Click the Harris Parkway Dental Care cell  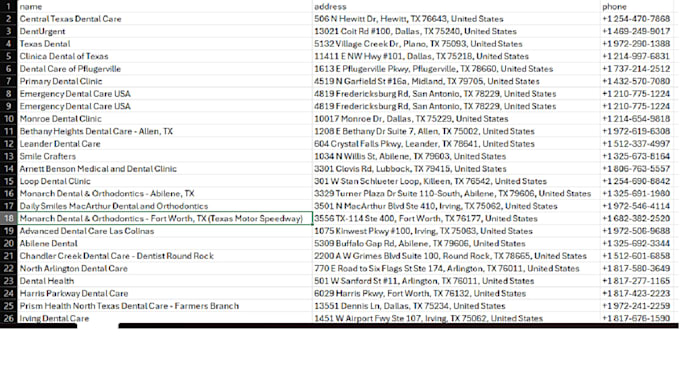164,293
